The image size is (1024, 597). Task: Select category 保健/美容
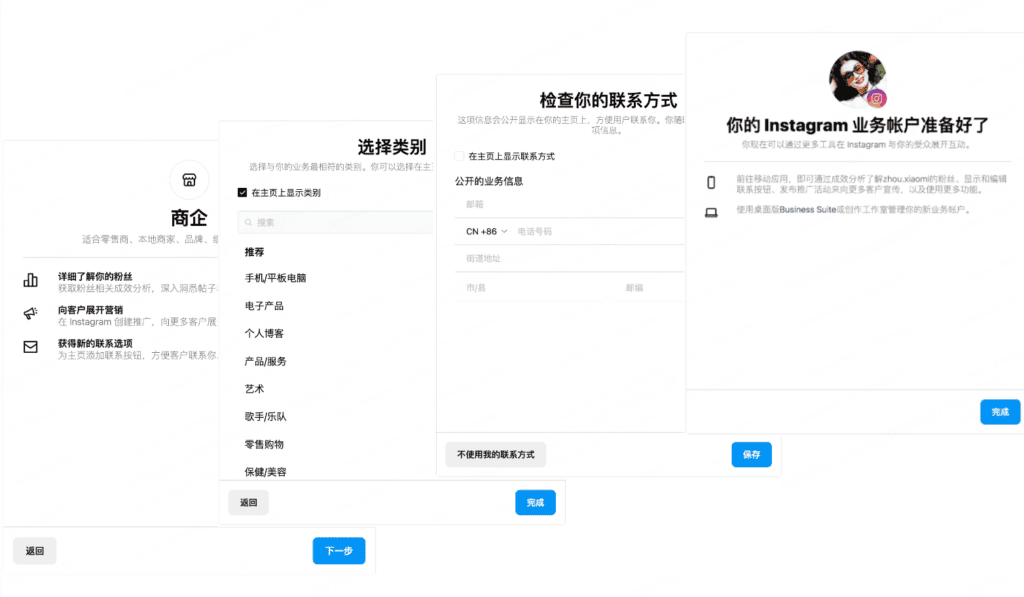pos(265,472)
